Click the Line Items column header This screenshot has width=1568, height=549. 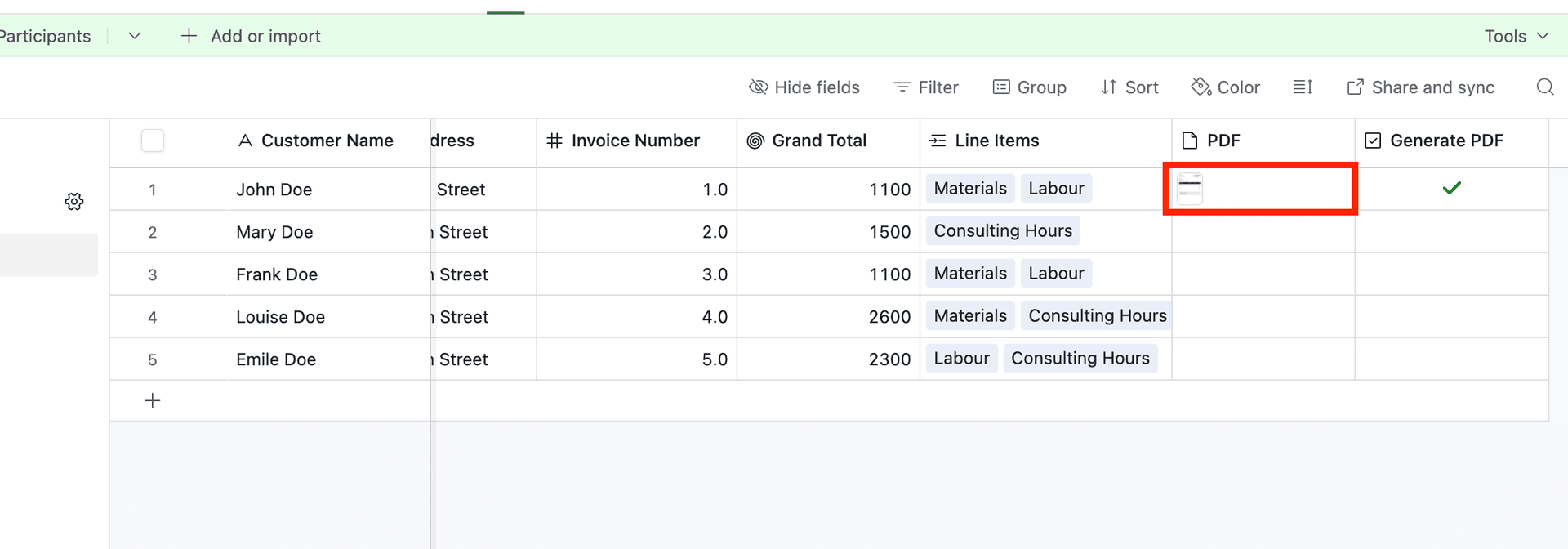(x=996, y=140)
